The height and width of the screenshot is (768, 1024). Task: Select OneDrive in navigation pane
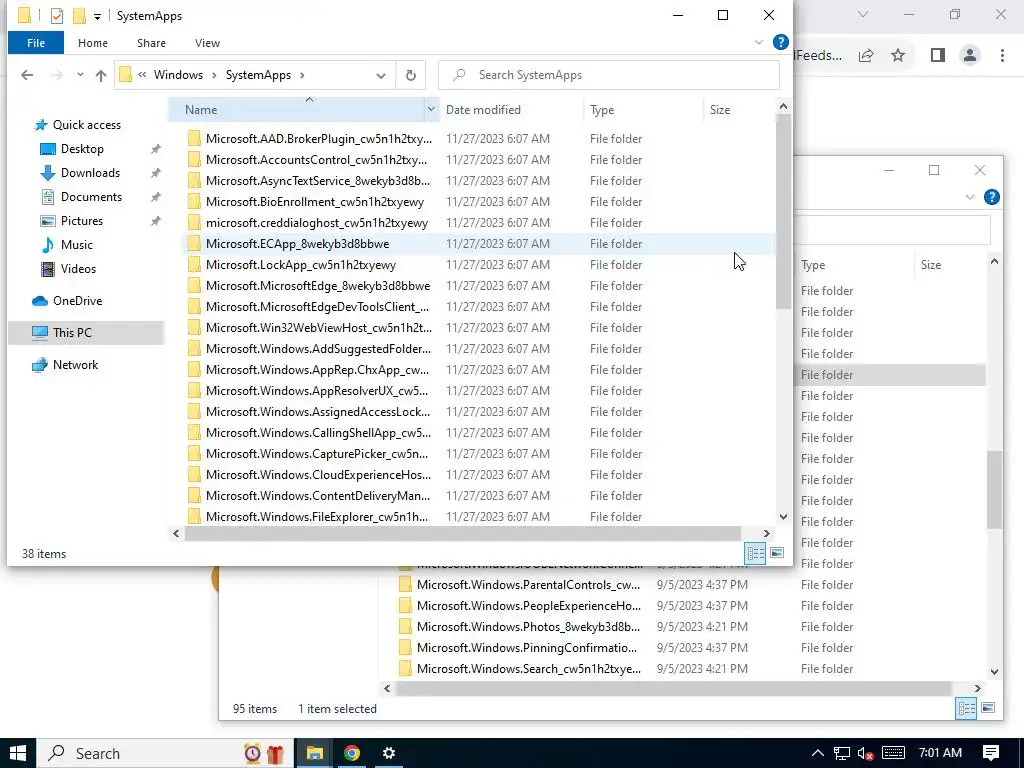point(77,301)
